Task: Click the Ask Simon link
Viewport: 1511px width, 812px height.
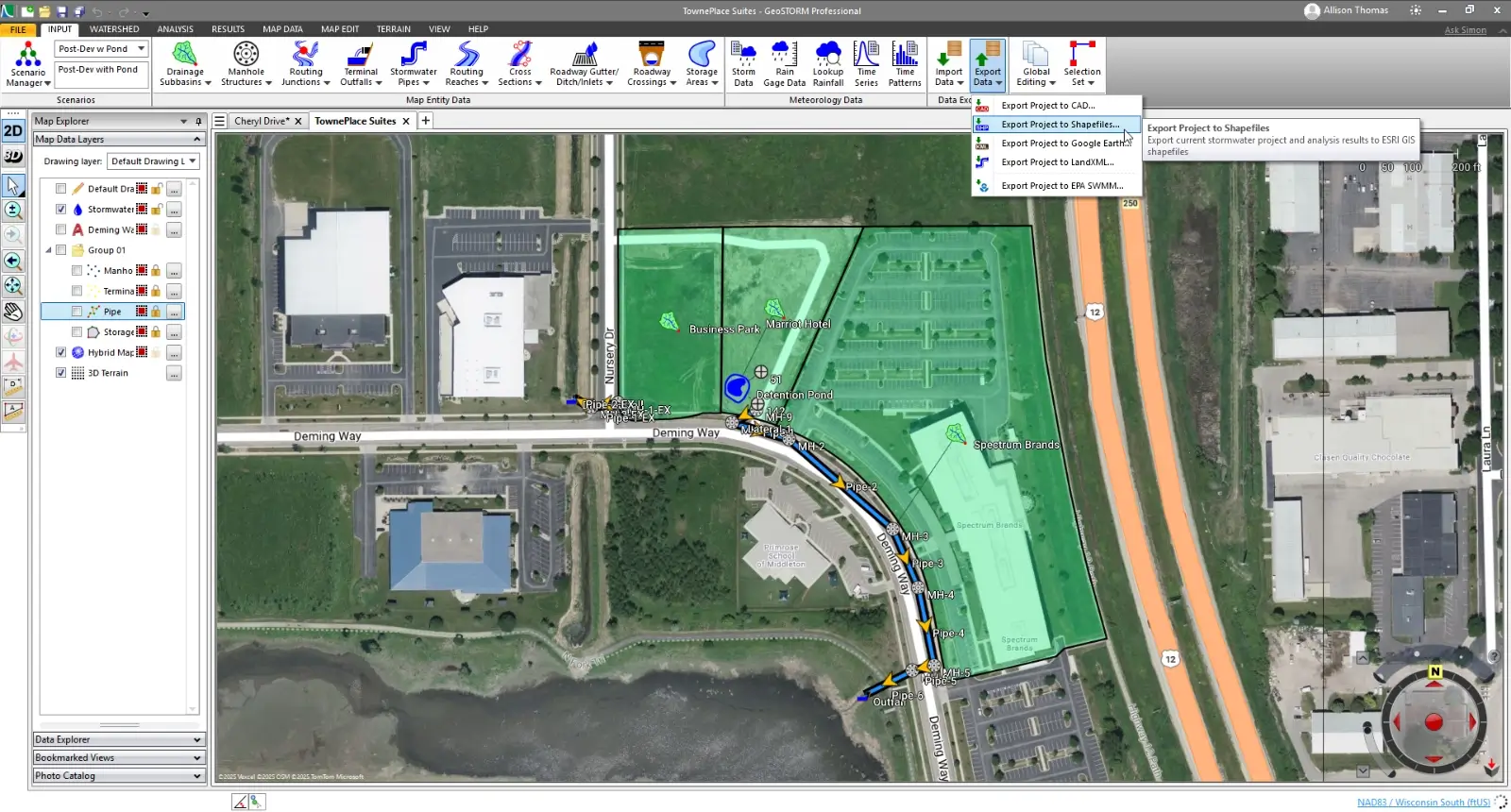Action: pos(1465,30)
